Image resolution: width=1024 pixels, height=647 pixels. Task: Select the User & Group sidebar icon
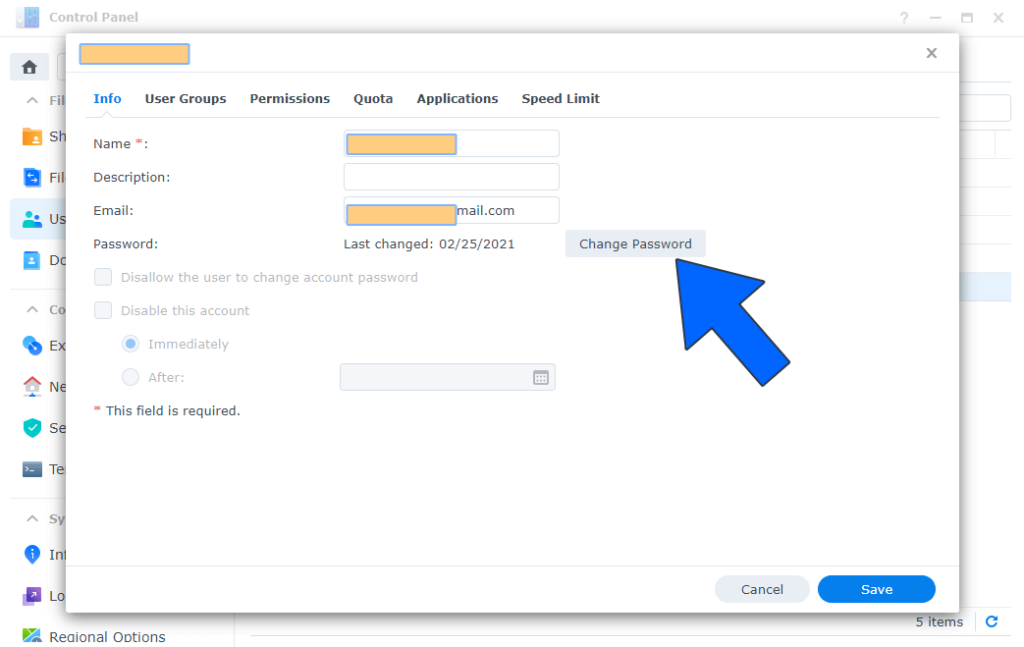tap(32, 219)
